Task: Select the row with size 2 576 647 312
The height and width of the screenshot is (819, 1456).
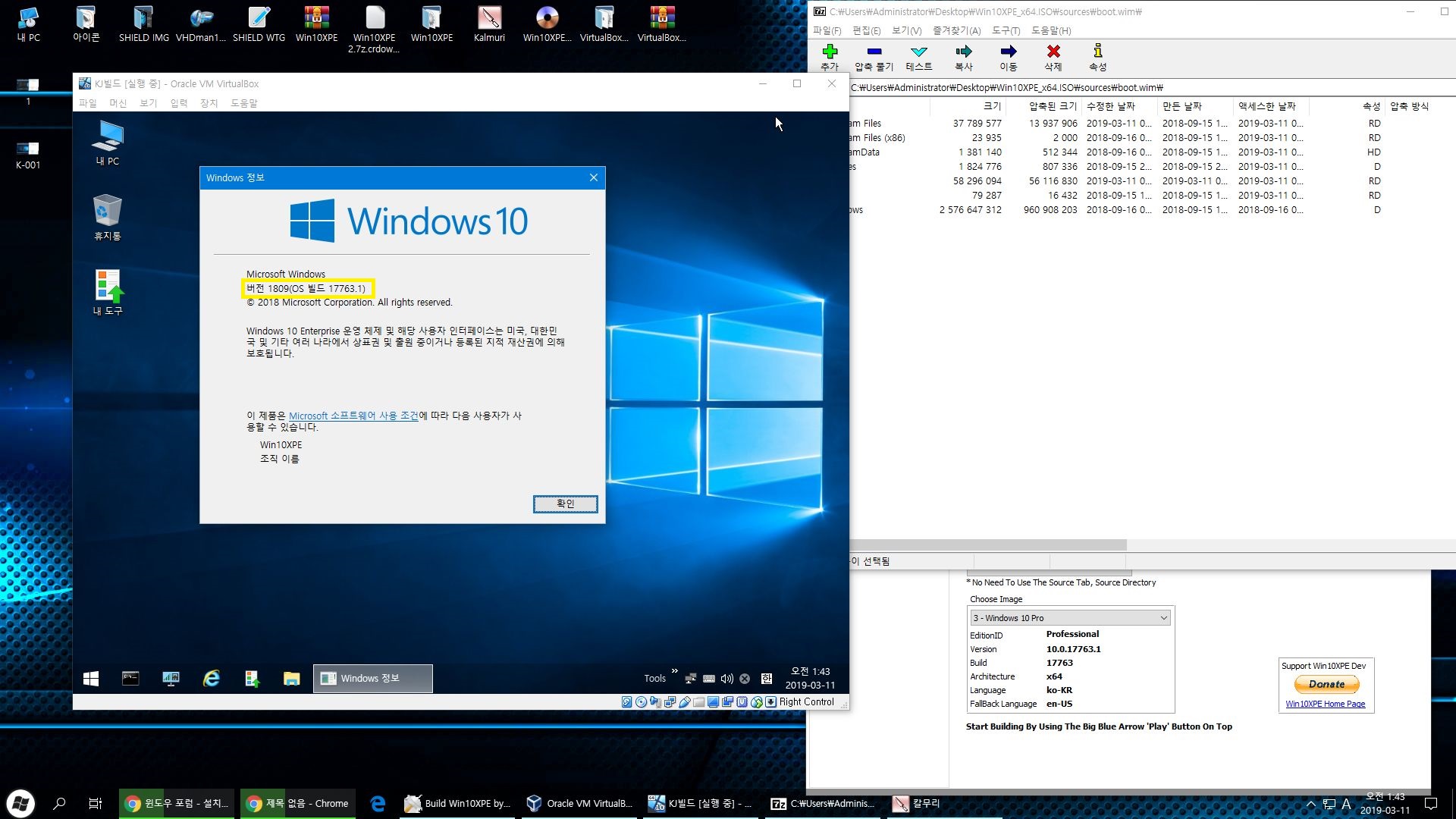Action: pos(1151,210)
